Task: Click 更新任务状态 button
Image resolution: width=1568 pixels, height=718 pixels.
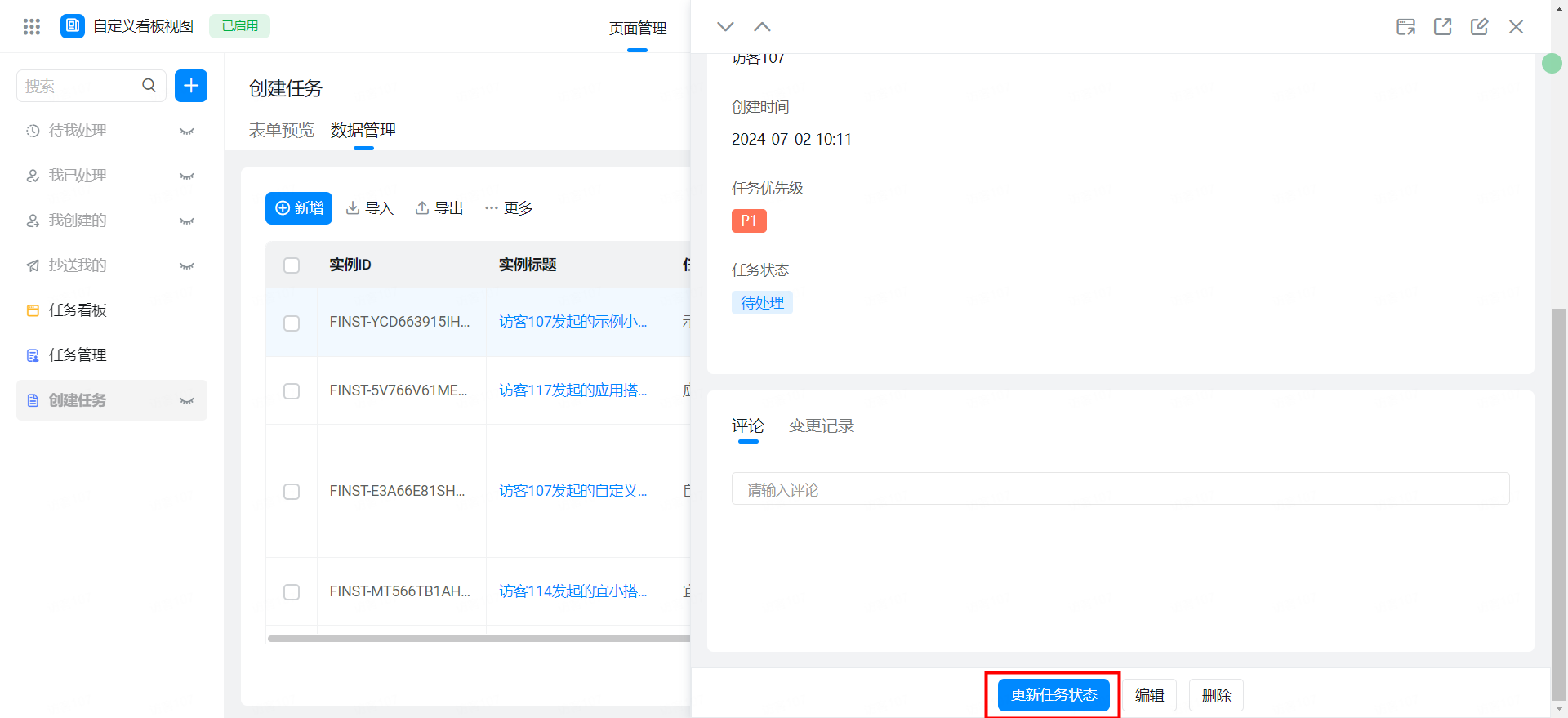Action: [x=1053, y=695]
